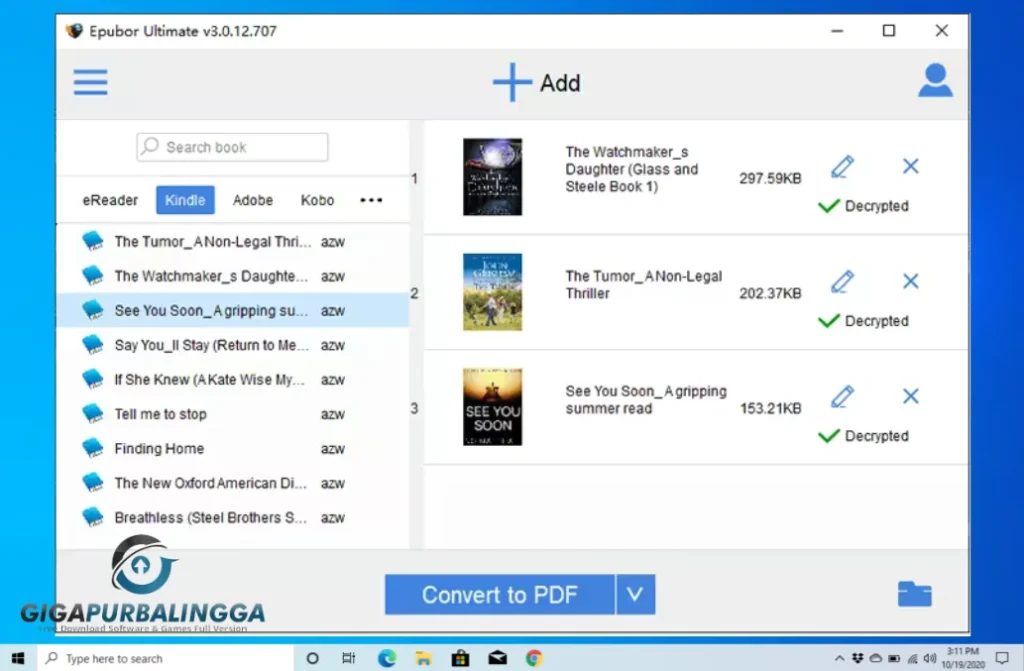Remove See You Soon from conversion list
This screenshot has height=671, width=1024.
coord(910,396)
